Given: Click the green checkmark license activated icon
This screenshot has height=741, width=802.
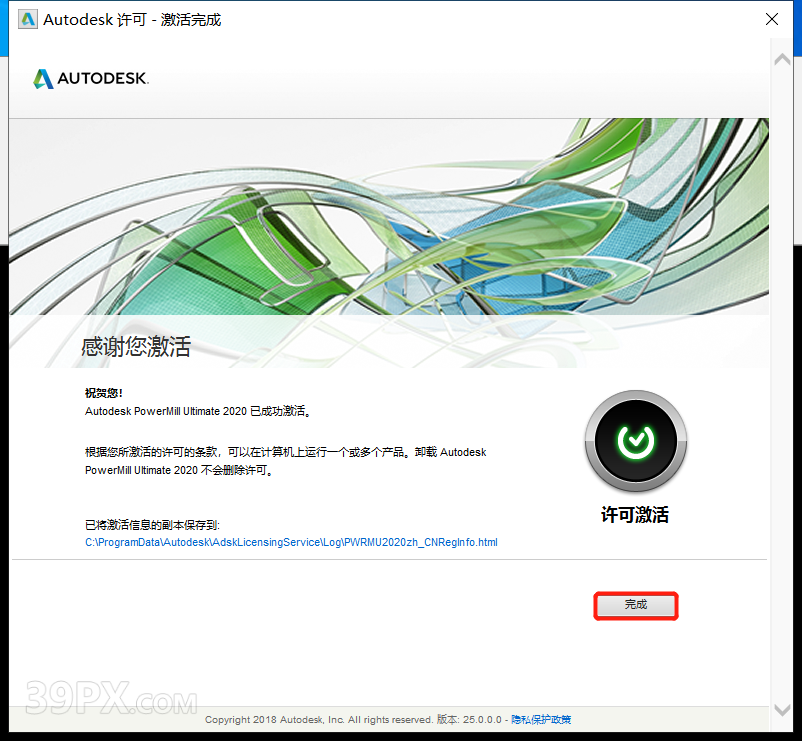Looking at the screenshot, I should click(x=636, y=441).
